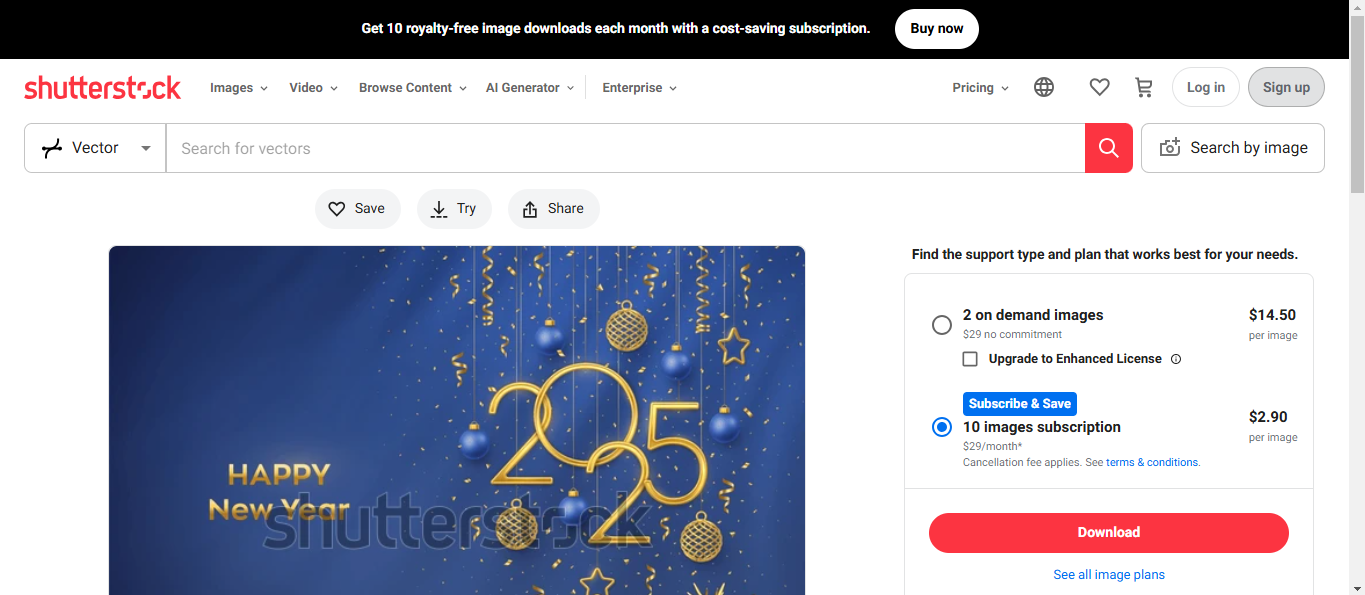Open the See all image plans link

pyautogui.click(x=1108, y=575)
